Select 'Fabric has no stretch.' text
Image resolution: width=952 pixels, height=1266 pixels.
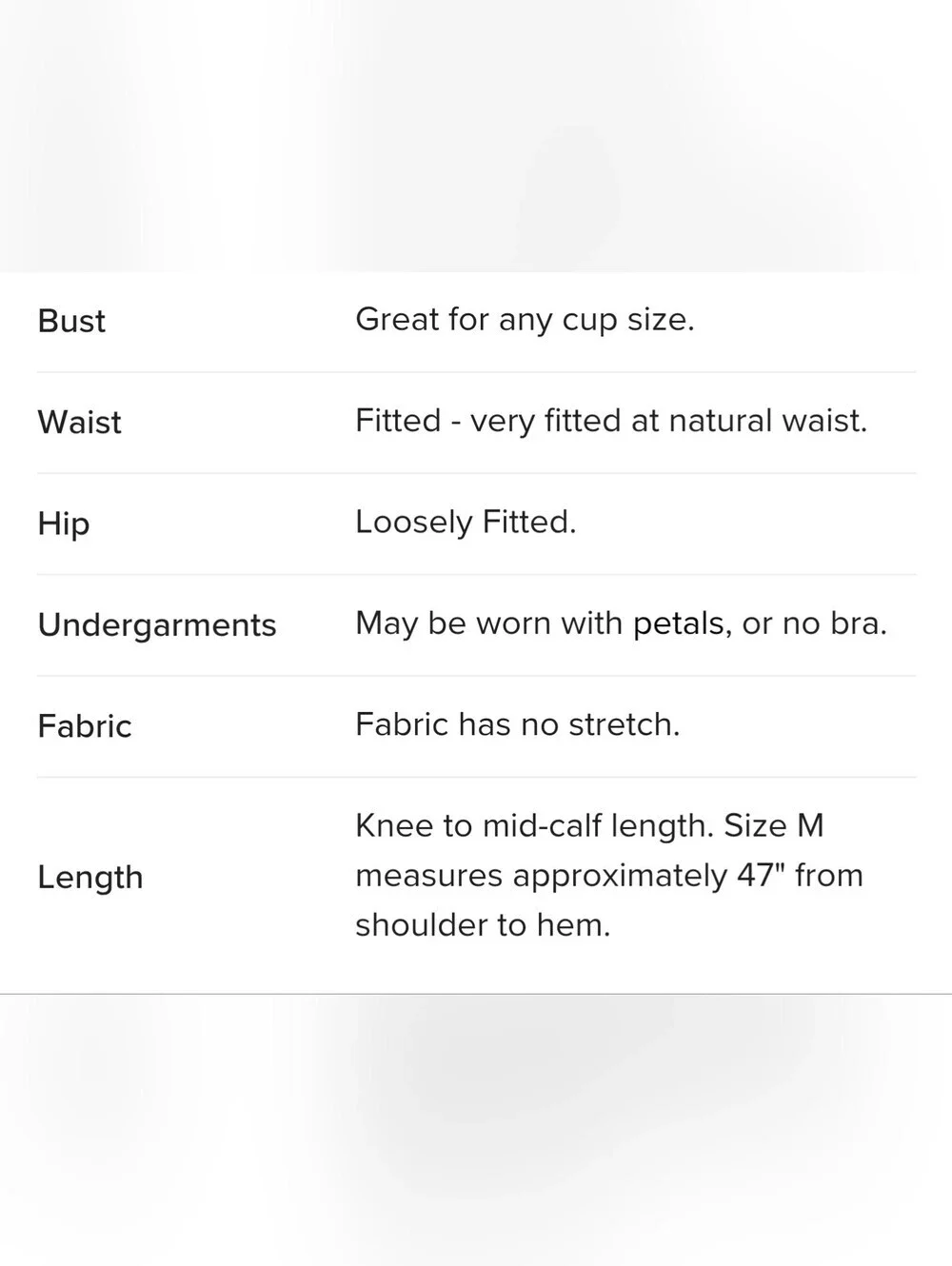pyautogui.click(x=518, y=724)
